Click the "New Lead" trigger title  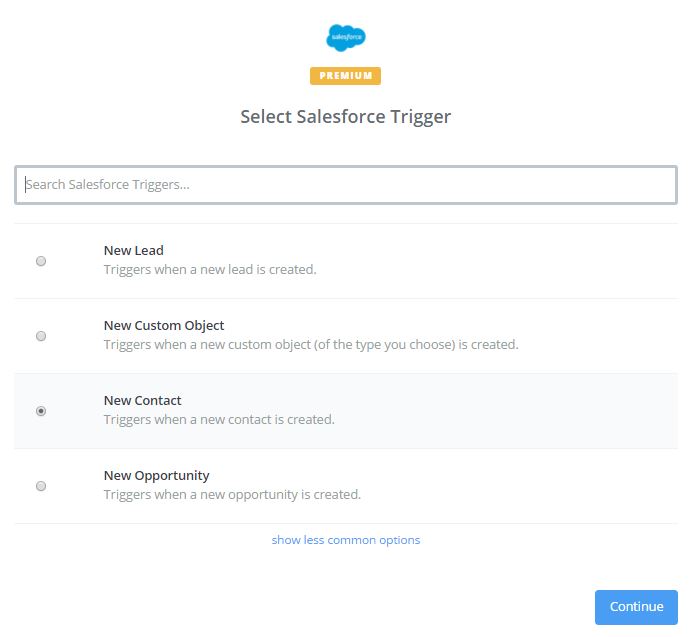coord(133,251)
